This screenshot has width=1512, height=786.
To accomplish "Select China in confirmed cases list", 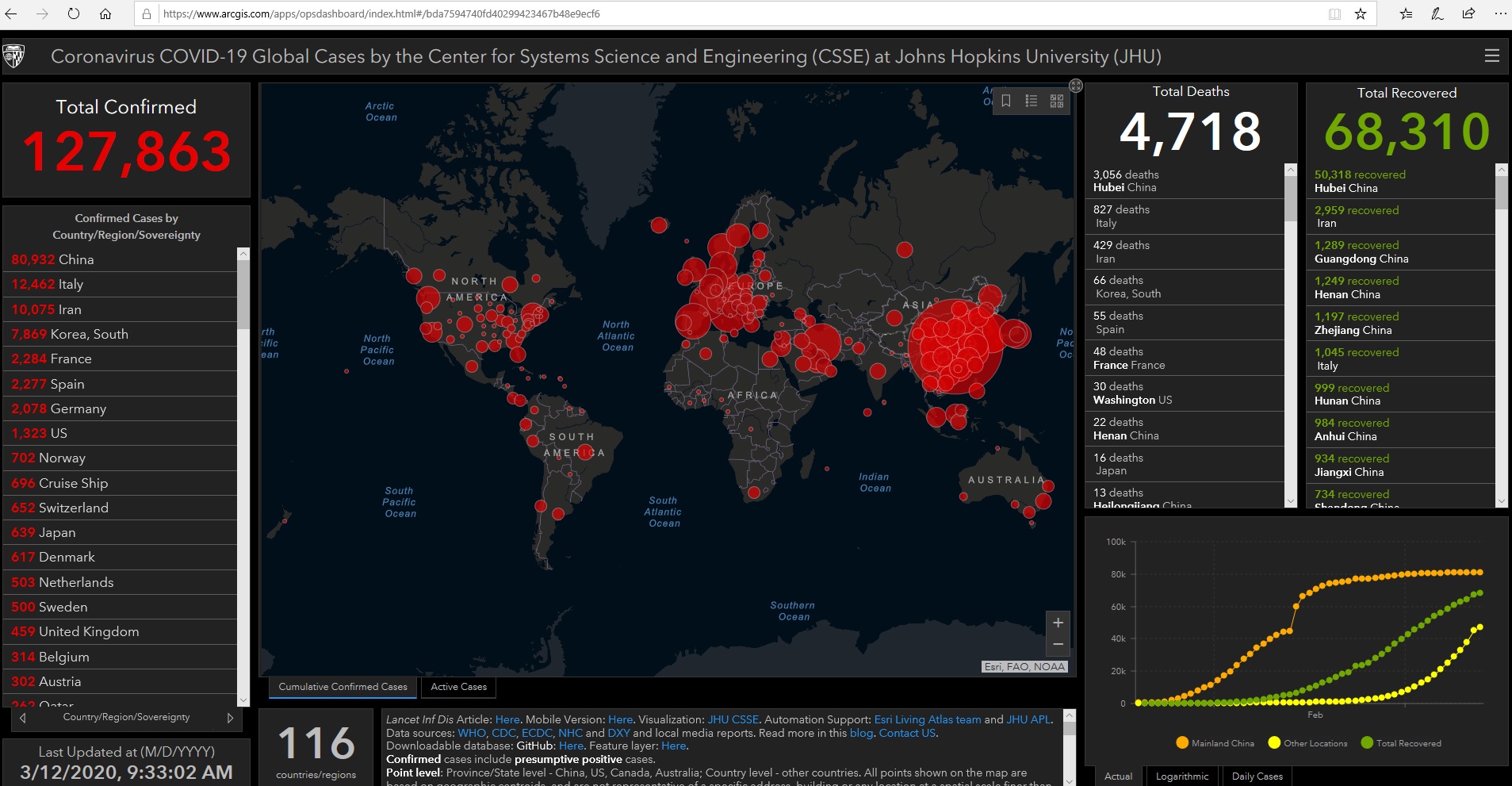I will 121,259.
